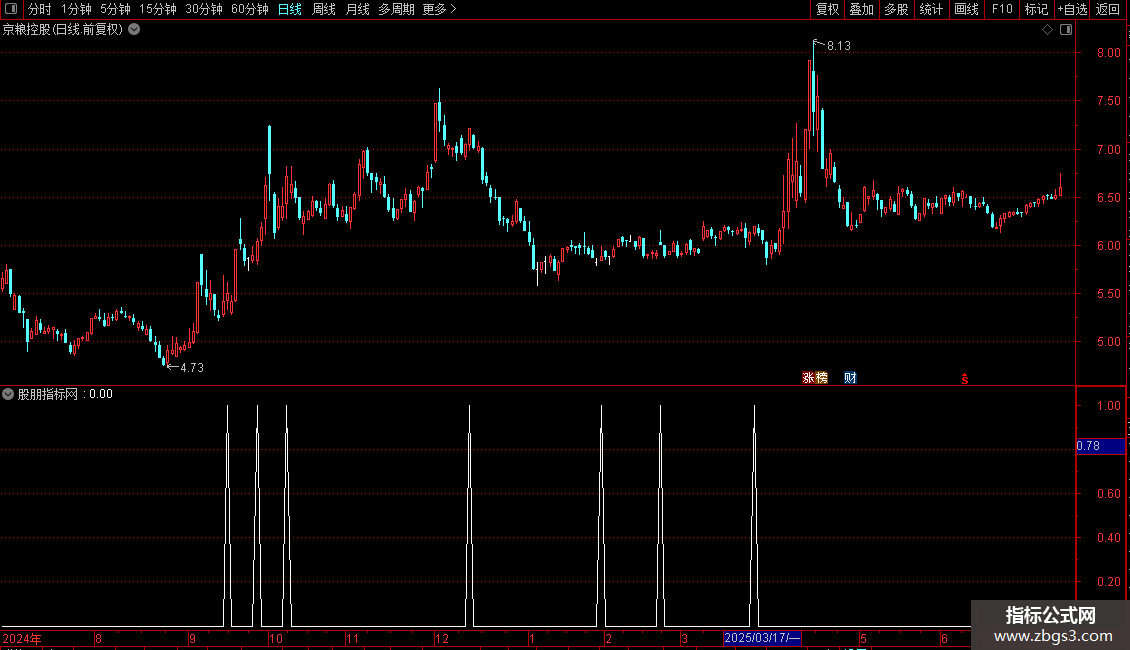Click the 叠加 overlay button
This screenshot has height=650, width=1130.
pos(862,9)
